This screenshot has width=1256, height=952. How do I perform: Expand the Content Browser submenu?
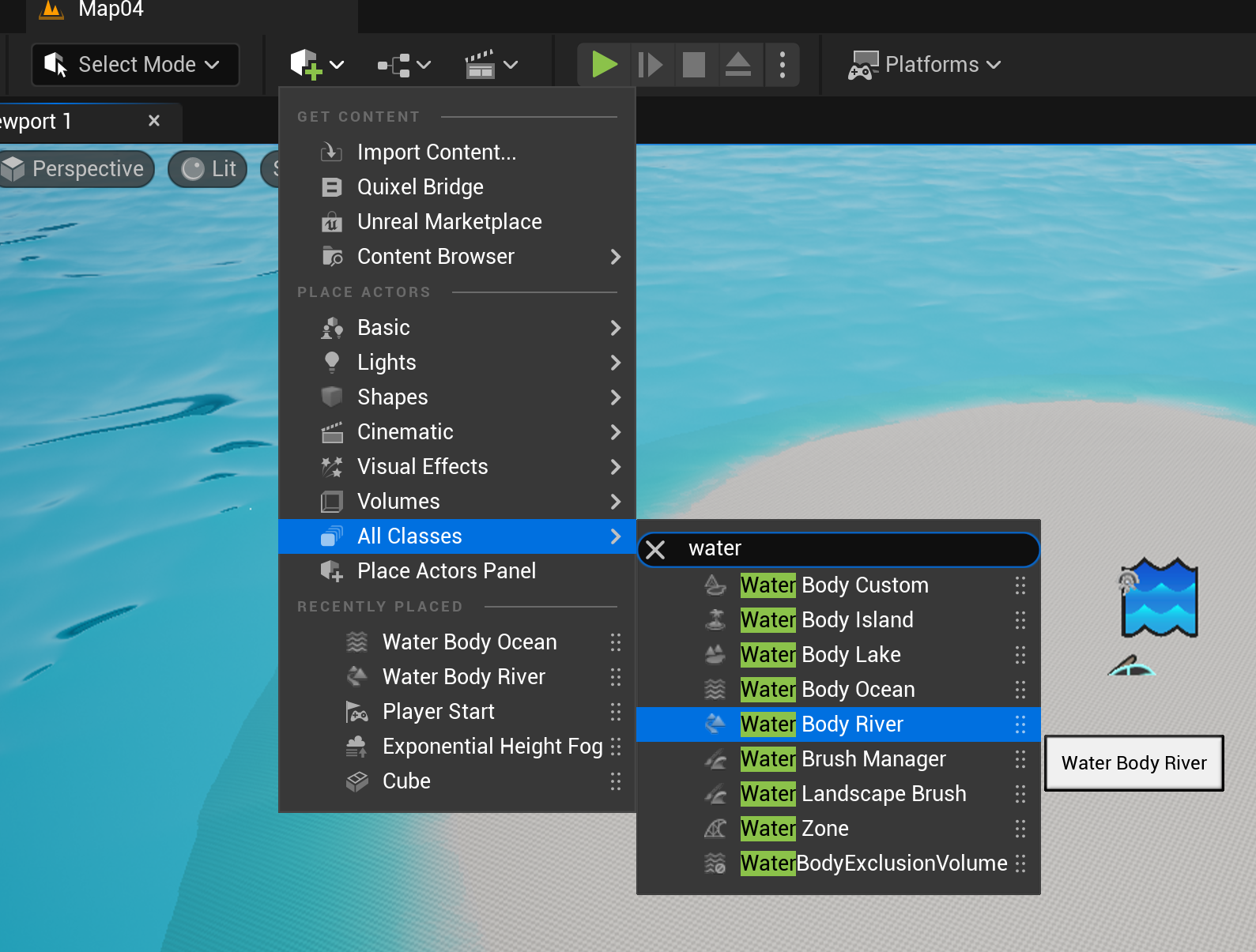457,256
